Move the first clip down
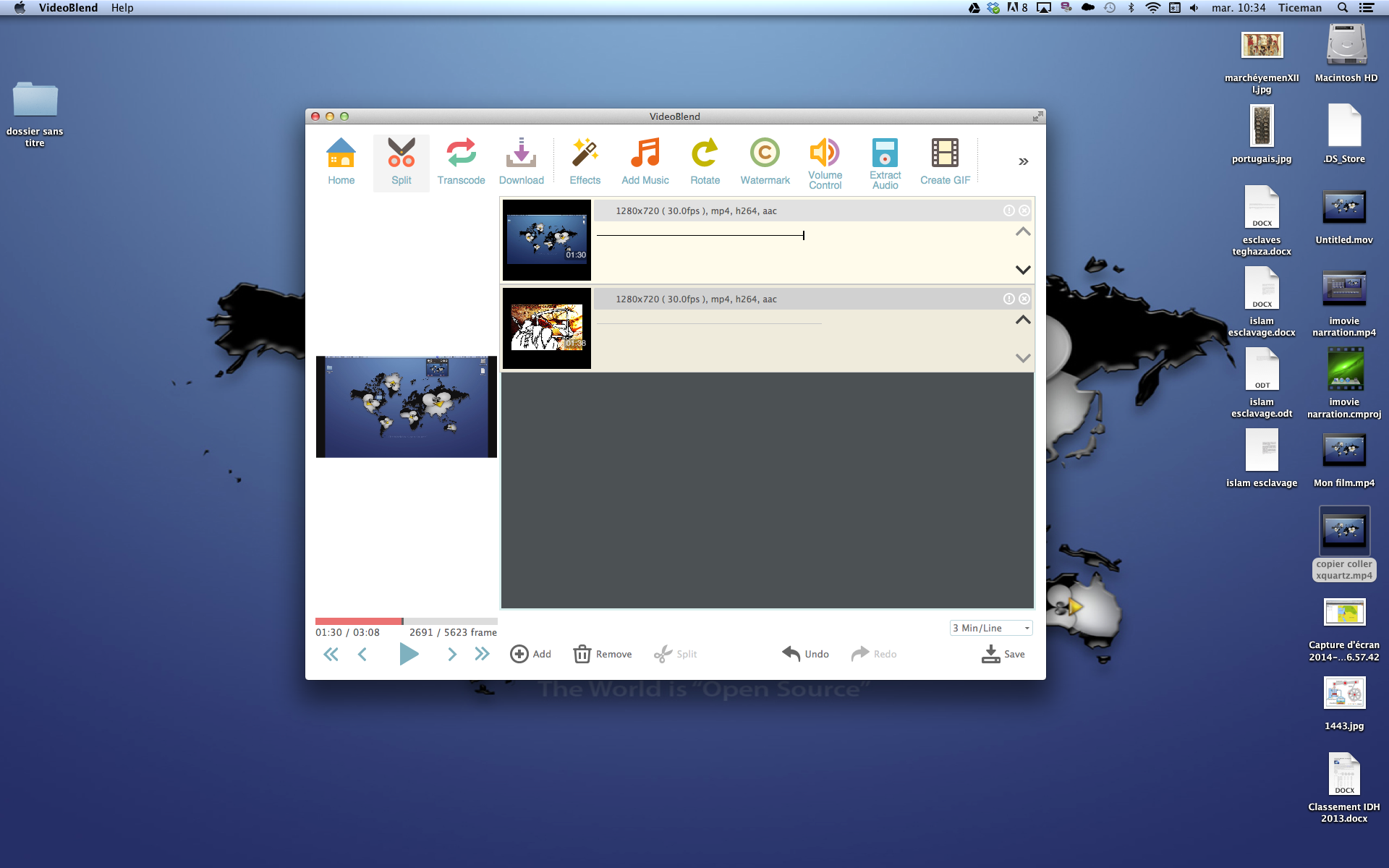Image resolution: width=1389 pixels, height=868 pixels. pyautogui.click(x=1023, y=270)
